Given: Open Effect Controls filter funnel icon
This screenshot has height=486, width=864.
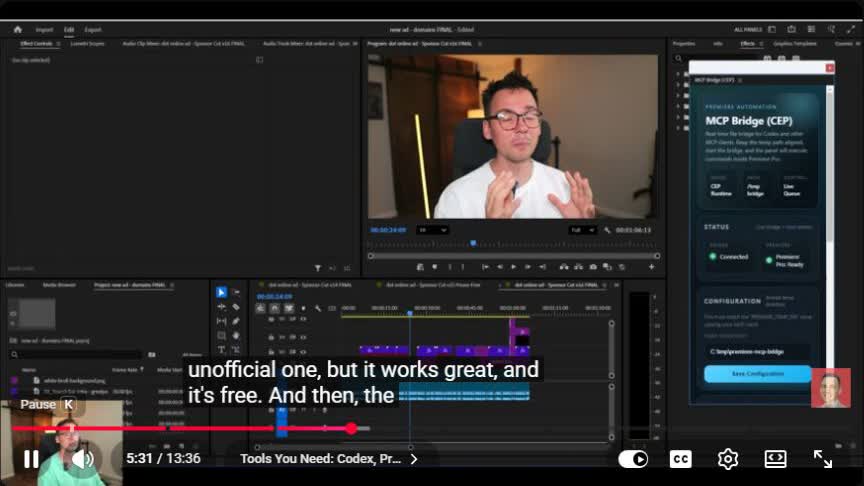Looking at the screenshot, I should click(317, 268).
